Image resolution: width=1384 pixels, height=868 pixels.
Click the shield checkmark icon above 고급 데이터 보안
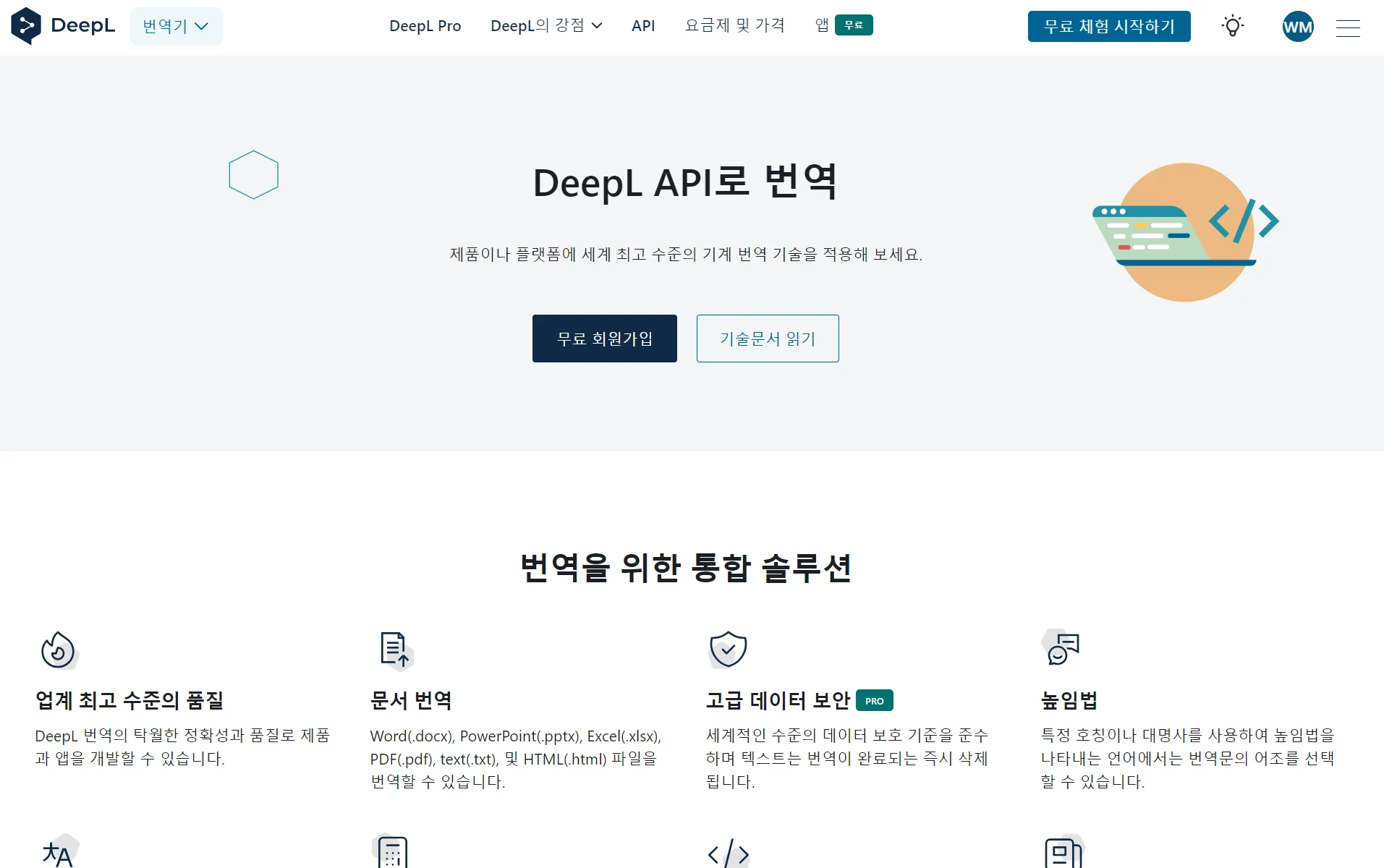[x=728, y=649]
